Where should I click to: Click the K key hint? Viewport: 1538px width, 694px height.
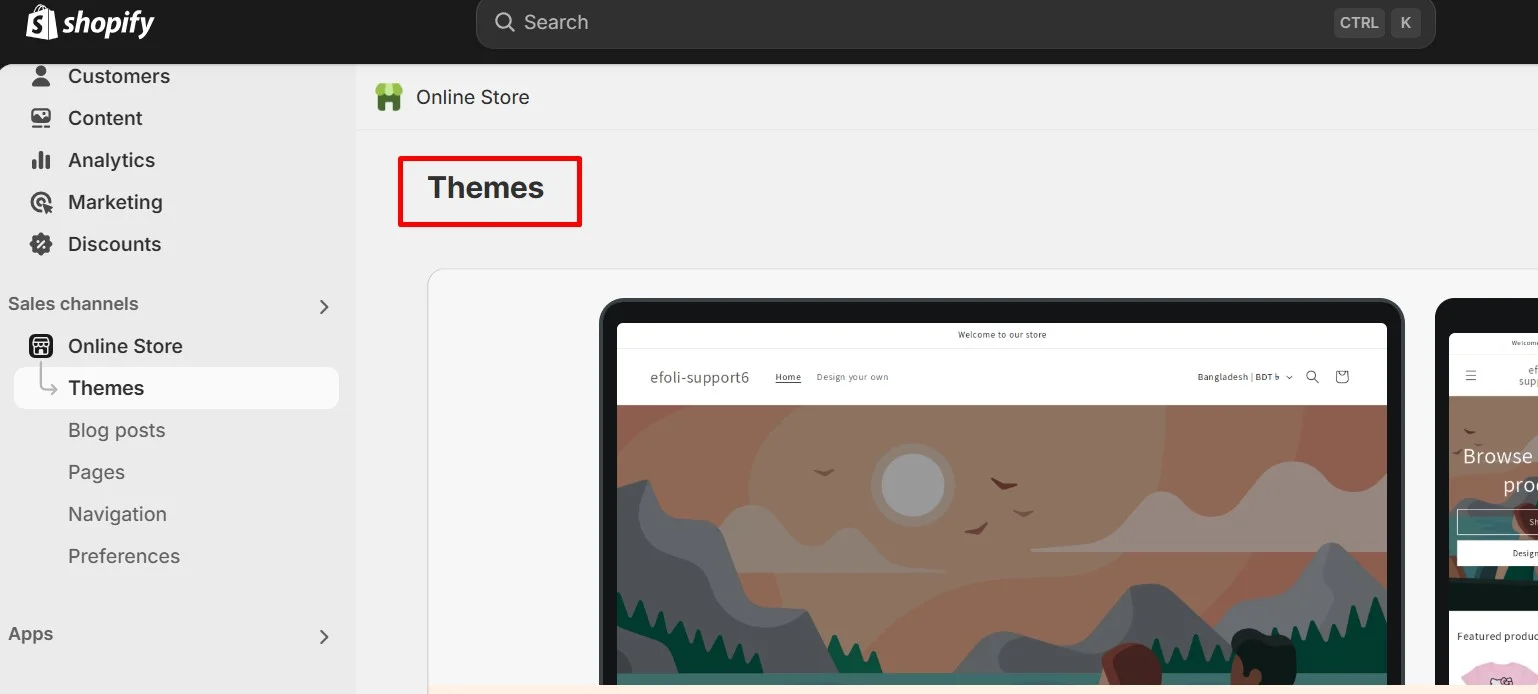[x=1405, y=23]
